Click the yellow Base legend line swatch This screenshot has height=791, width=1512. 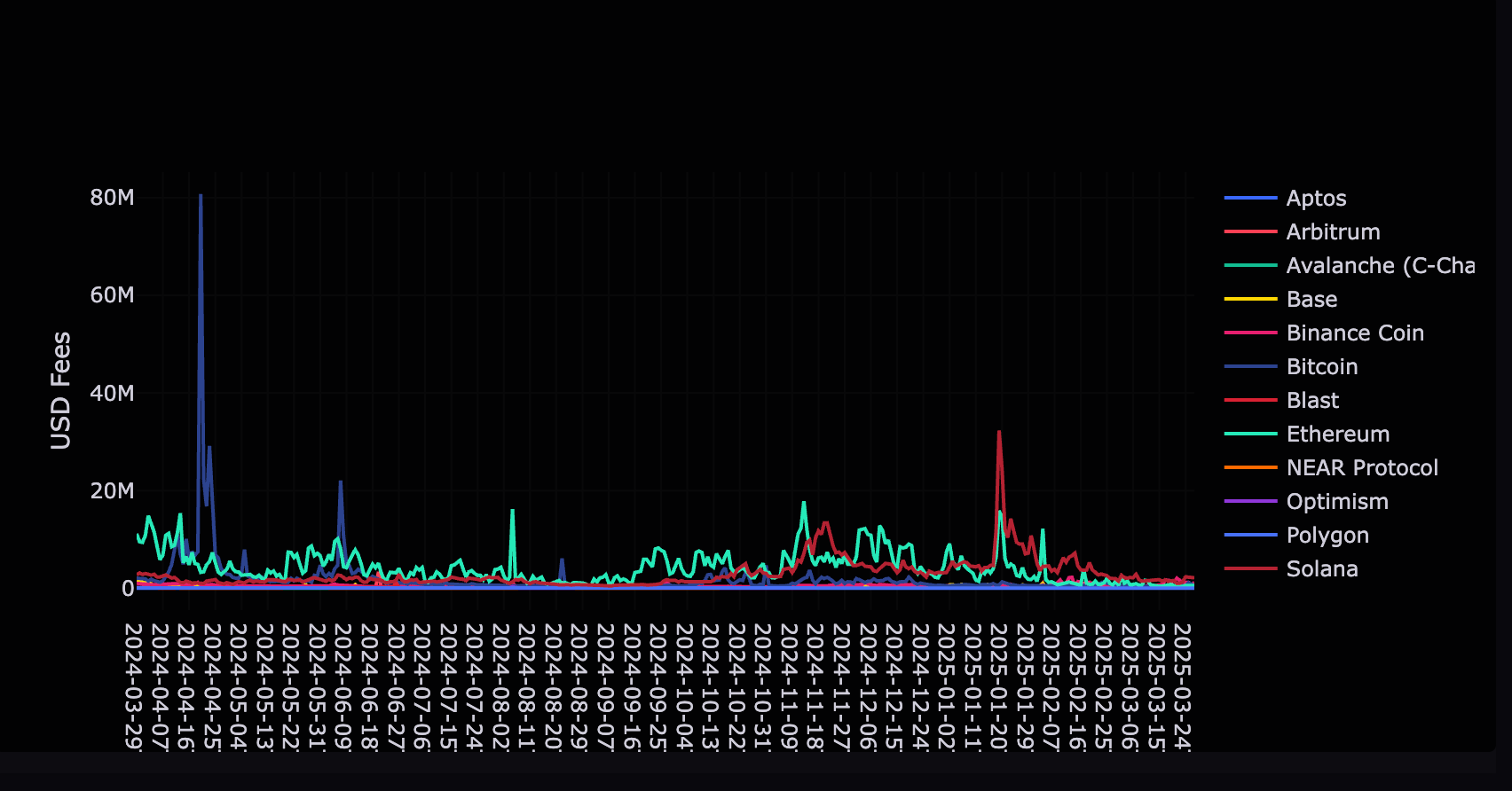(x=1250, y=300)
